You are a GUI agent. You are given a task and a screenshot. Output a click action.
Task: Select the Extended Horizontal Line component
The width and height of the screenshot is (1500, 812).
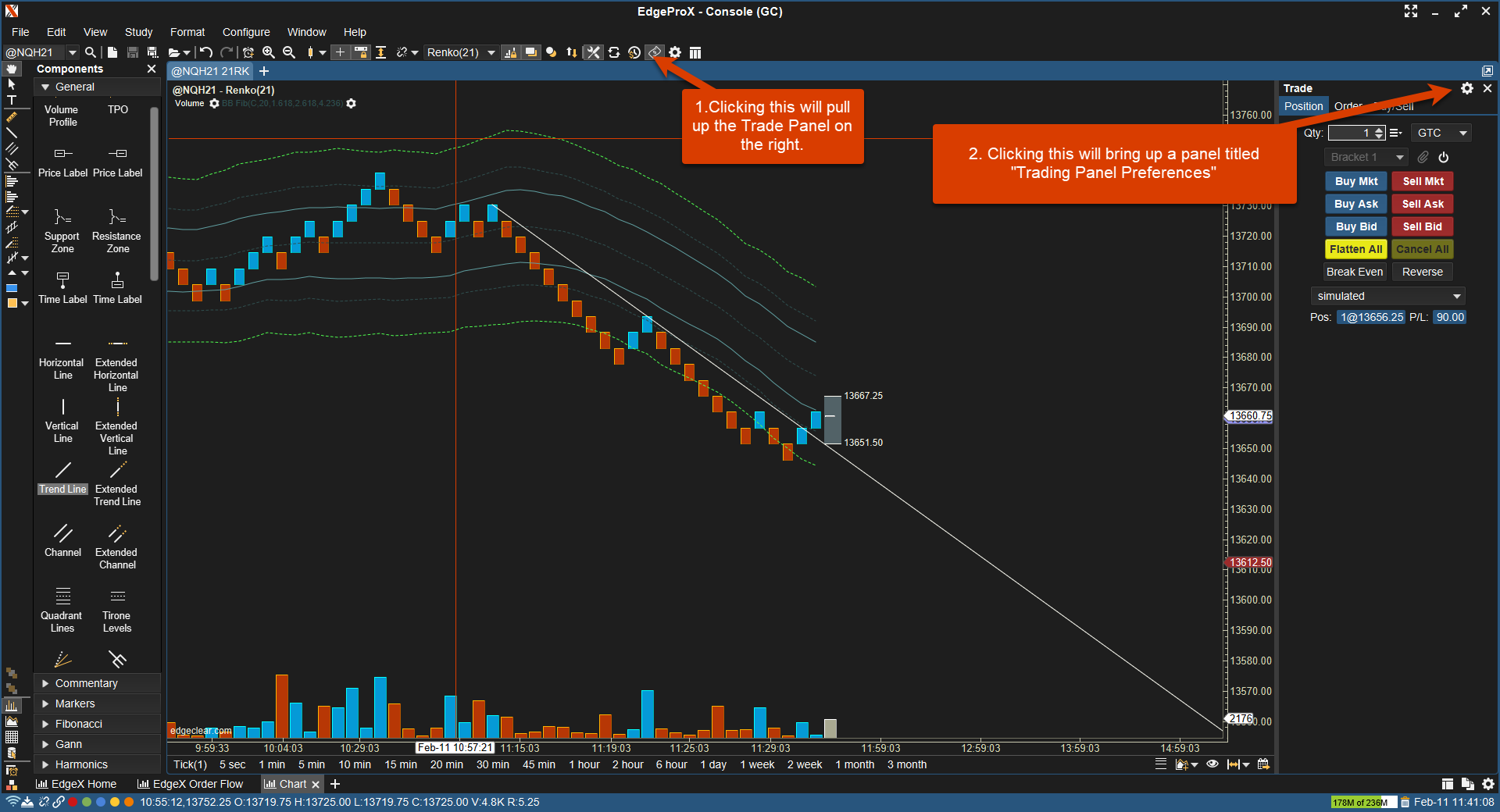(117, 365)
